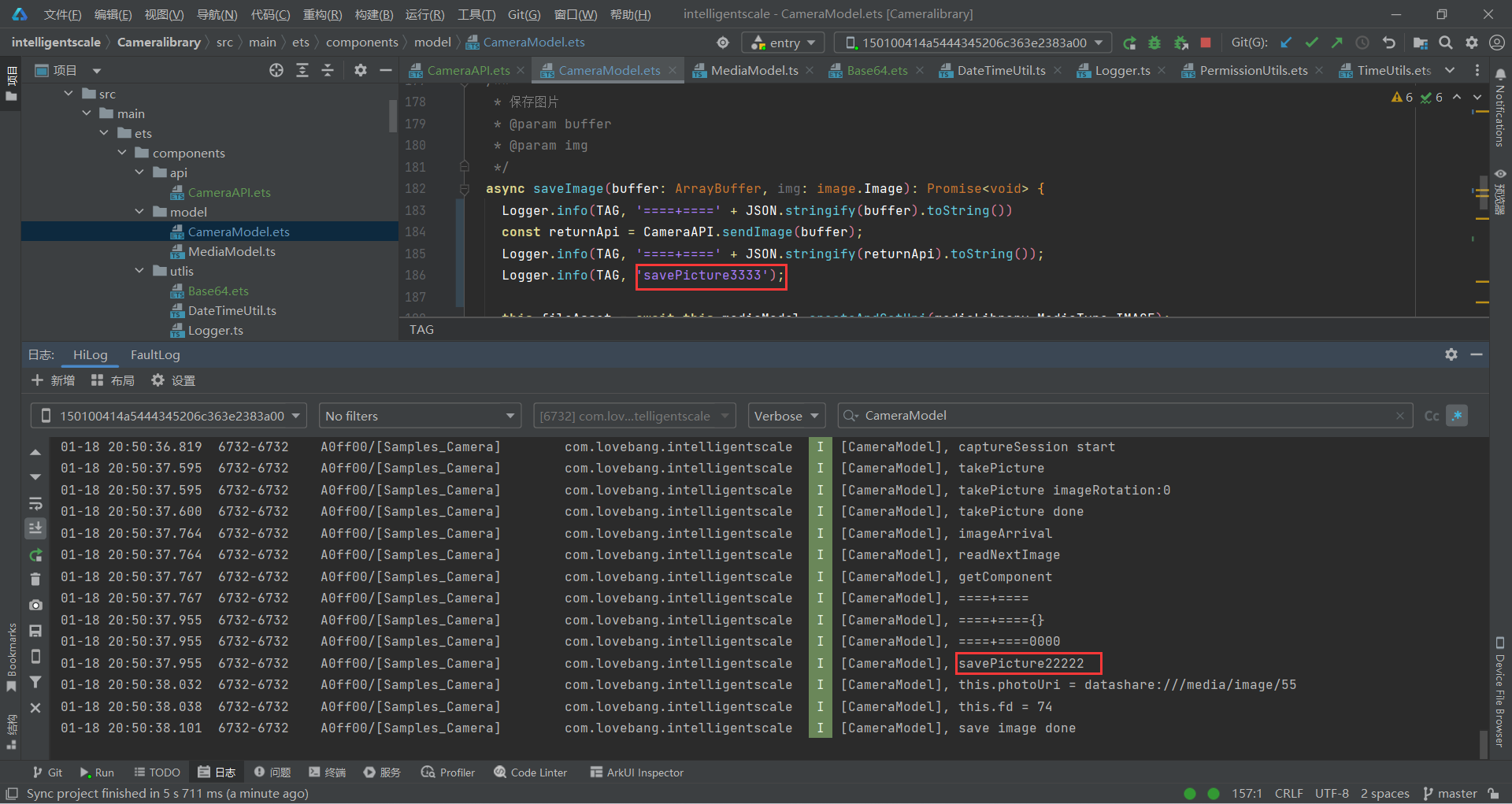Viewport: 1512px width, 804px height.
Task: Click the Debug bug icon
Action: [x=1154, y=43]
